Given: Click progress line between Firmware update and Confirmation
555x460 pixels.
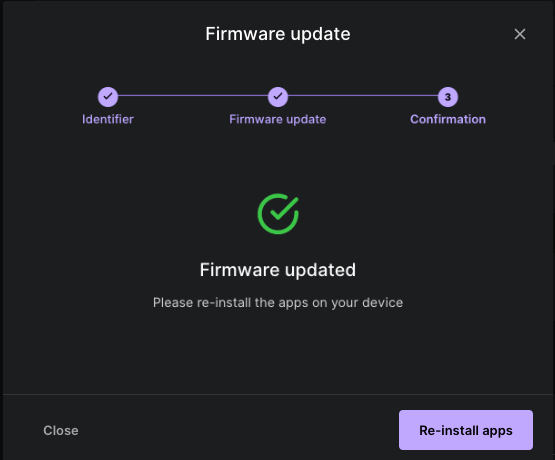Looking at the screenshot, I should pyautogui.click(x=363, y=96).
